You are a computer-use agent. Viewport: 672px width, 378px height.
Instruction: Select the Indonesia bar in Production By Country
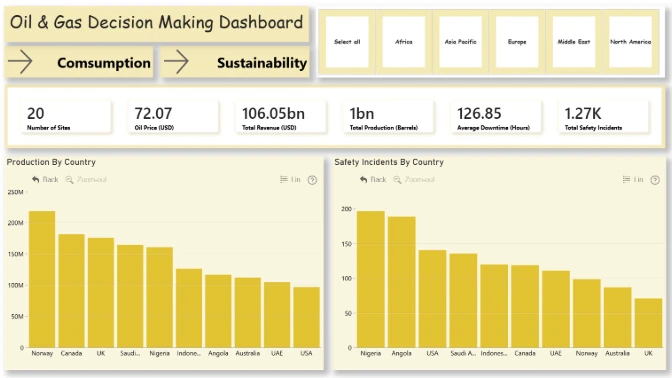189,308
